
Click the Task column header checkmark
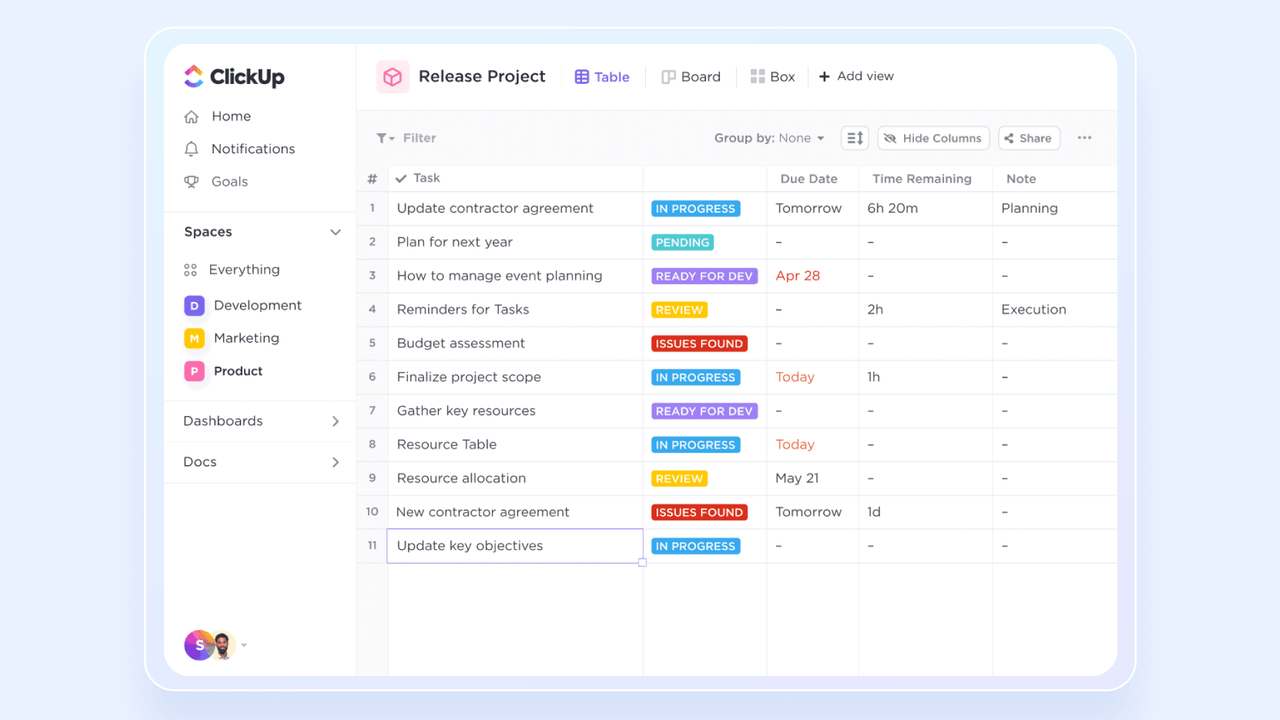[x=401, y=178]
